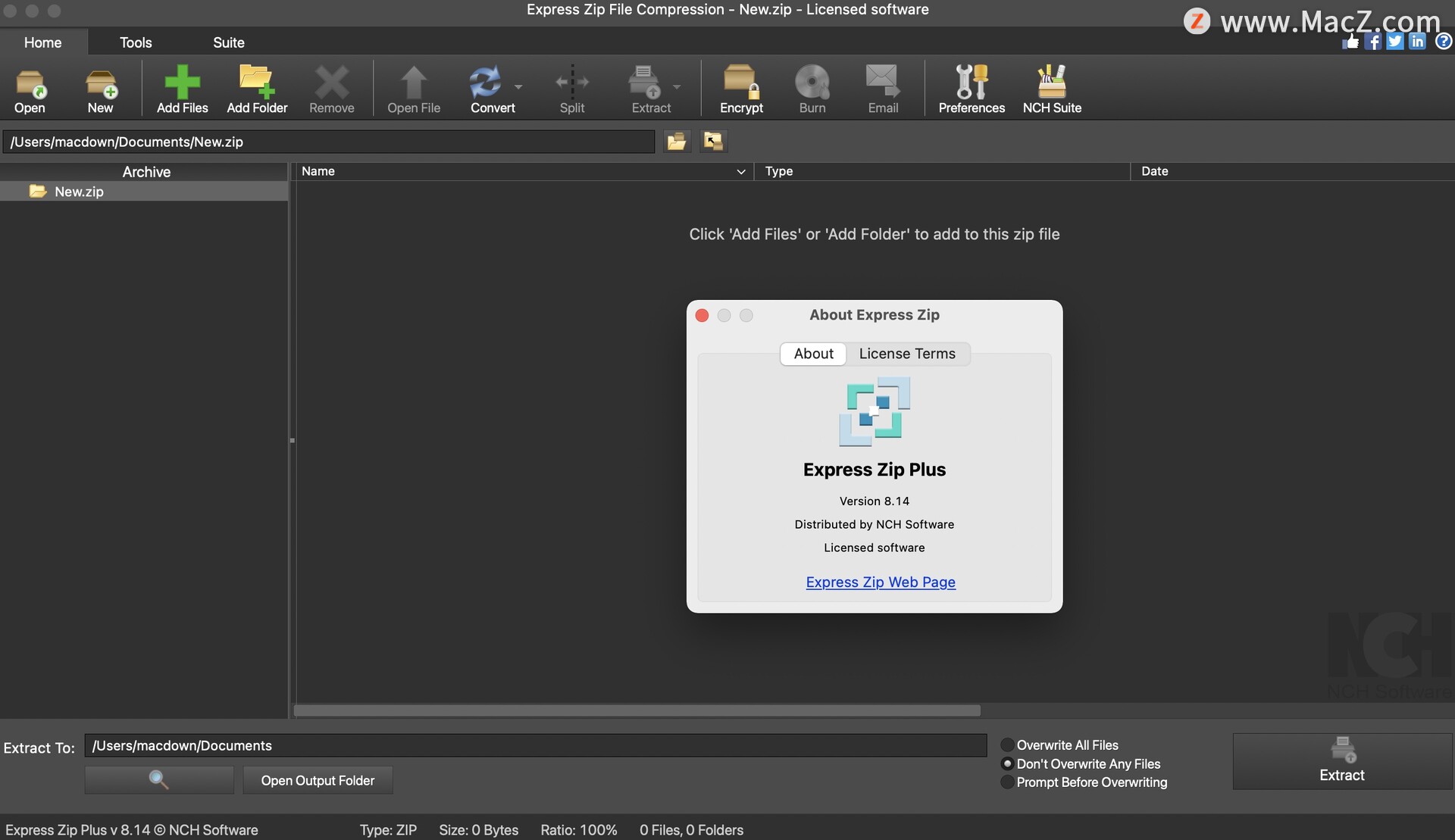The height and width of the screenshot is (840, 1455).
Task: Click the Suite menu item
Action: pos(229,40)
